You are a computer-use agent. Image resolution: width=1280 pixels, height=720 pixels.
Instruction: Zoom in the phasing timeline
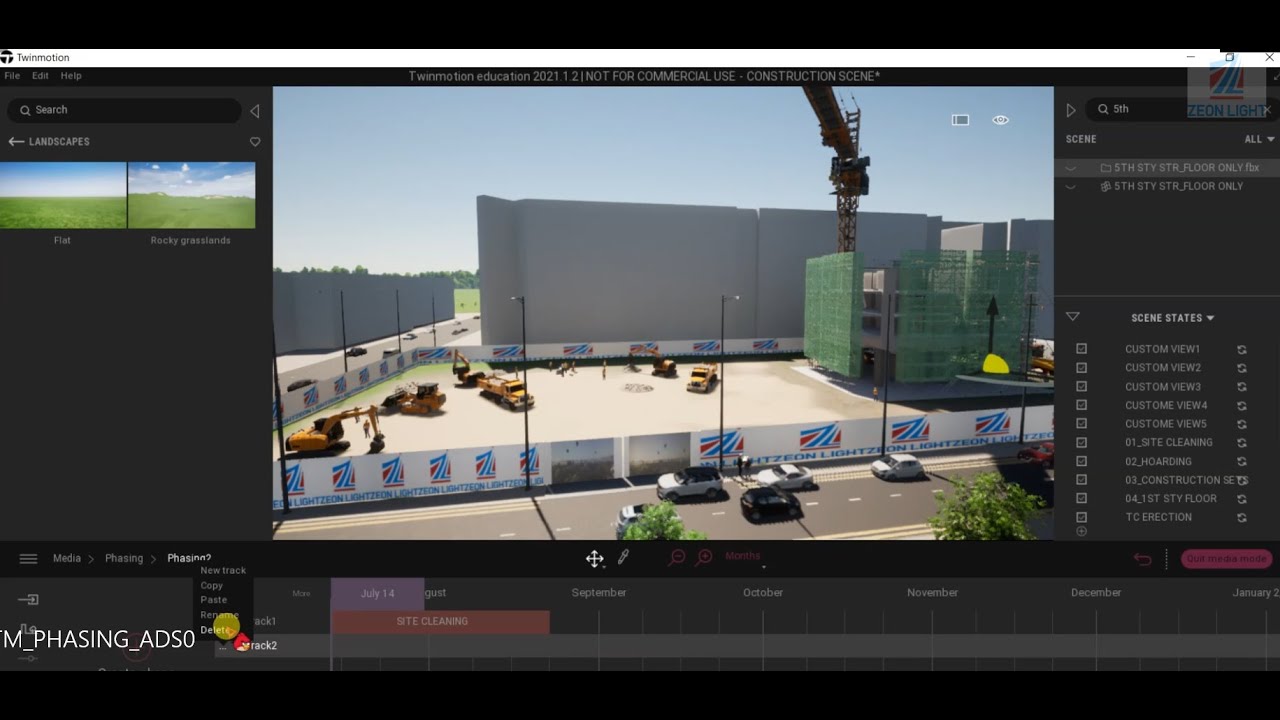coord(705,557)
